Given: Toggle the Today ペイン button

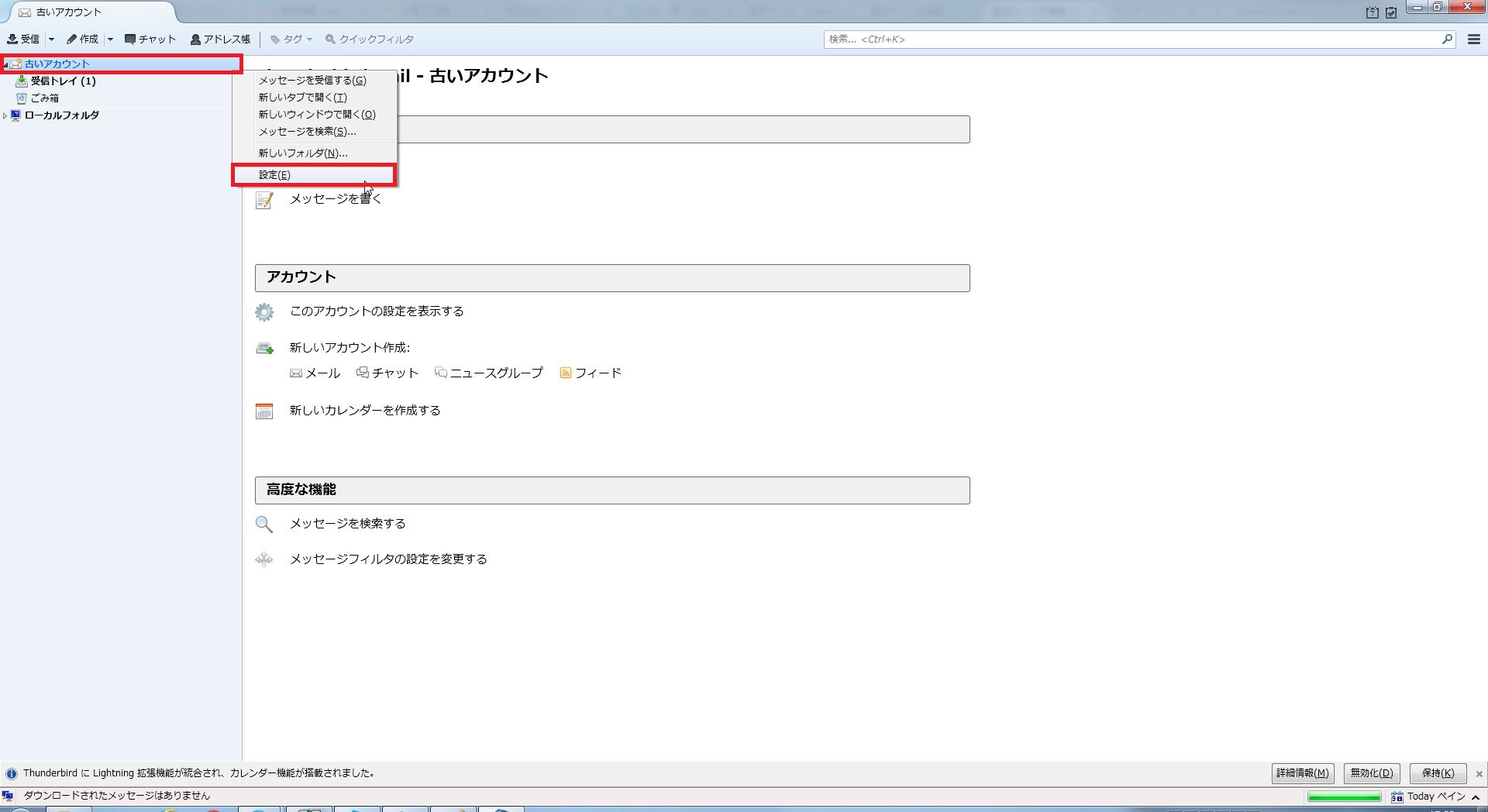Looking at the screenshot, I should [1436, 796].
